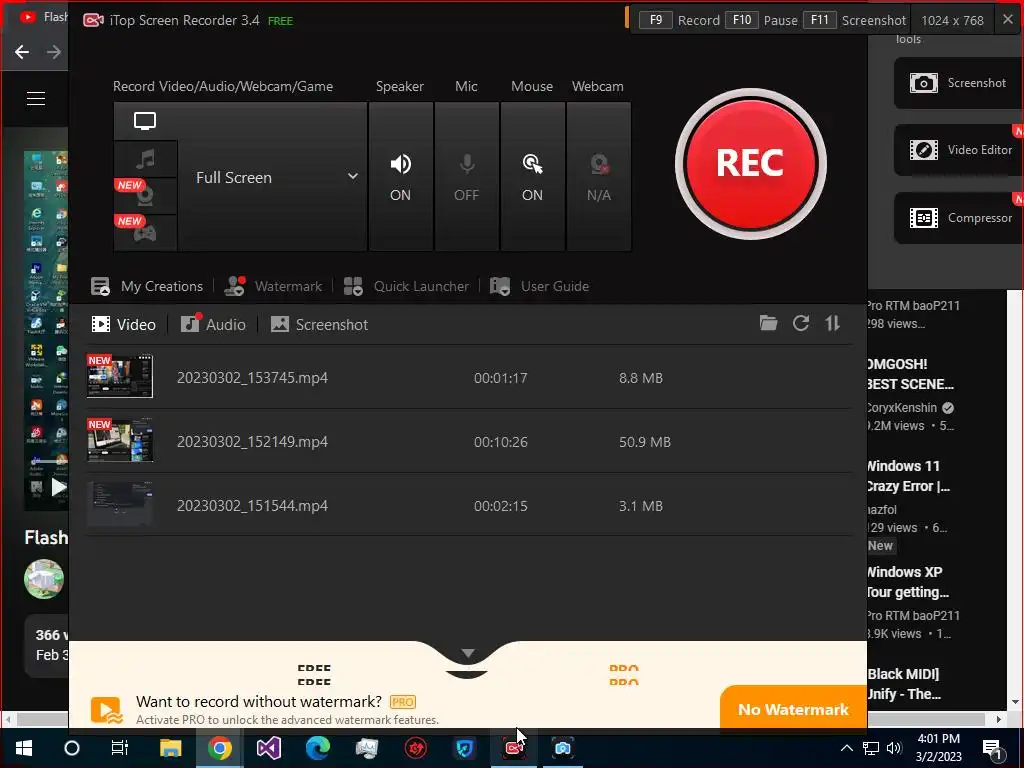Click orange watermark promo icon
Viewport: 1024px width, 768px height.
(106, 711)
